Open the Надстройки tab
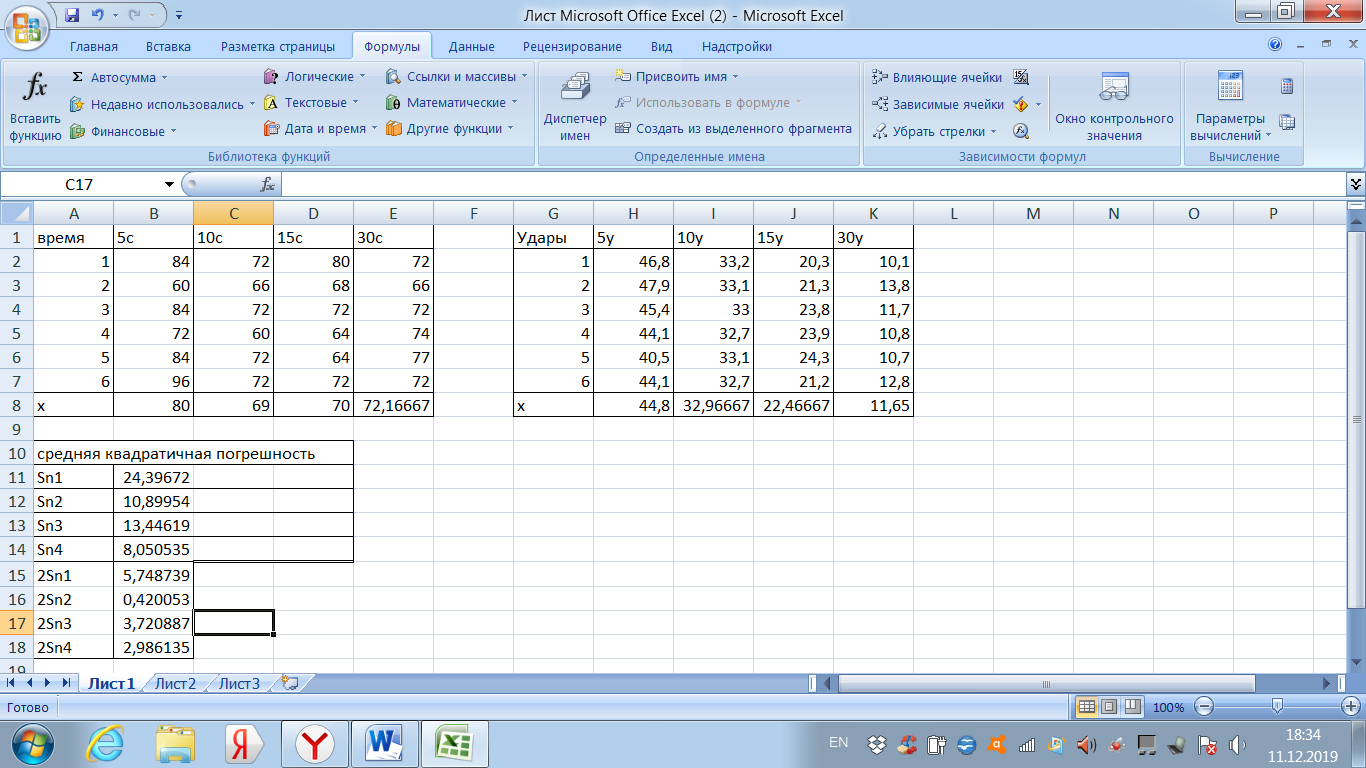This screenshot has height=768, width=1366. tap(737, 46)
